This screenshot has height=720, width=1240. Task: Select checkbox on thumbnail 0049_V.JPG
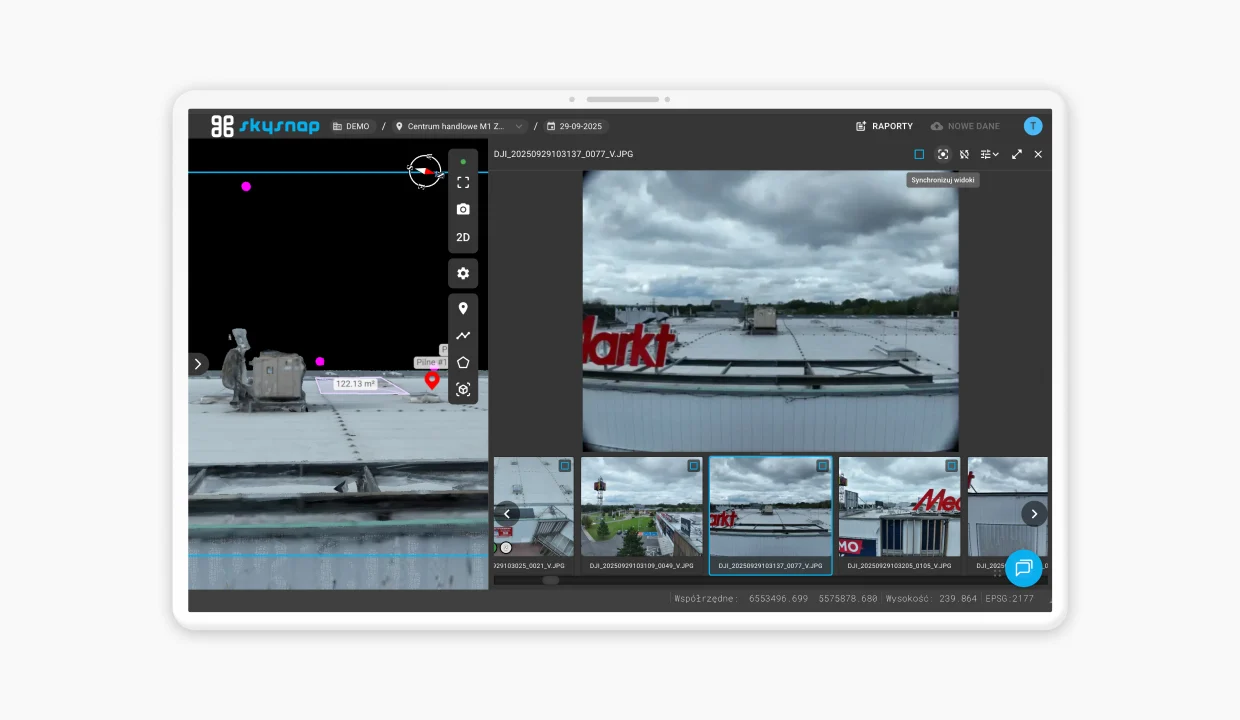coord(694,466)
